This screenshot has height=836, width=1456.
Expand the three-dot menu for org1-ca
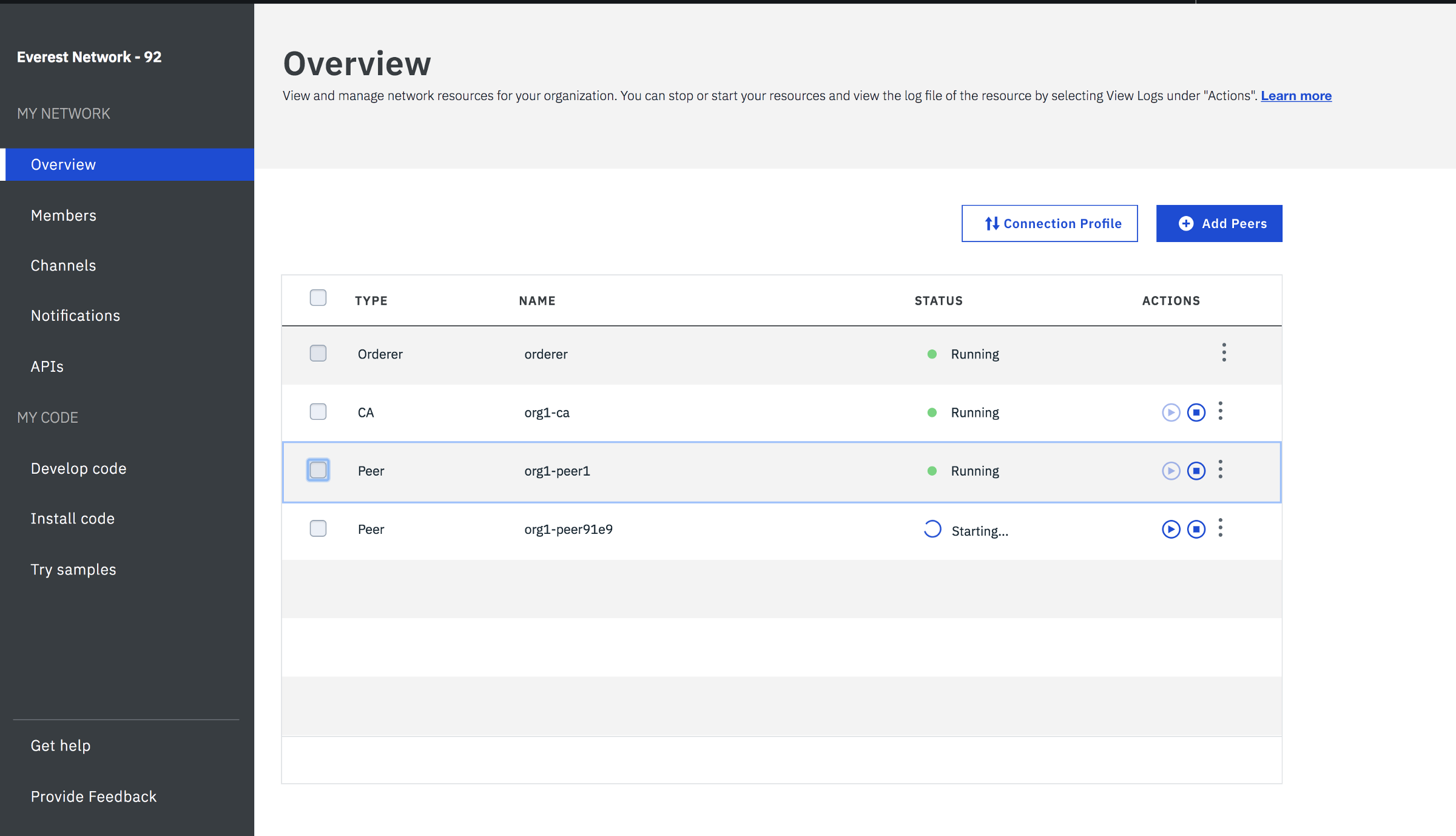[1220, 411]
